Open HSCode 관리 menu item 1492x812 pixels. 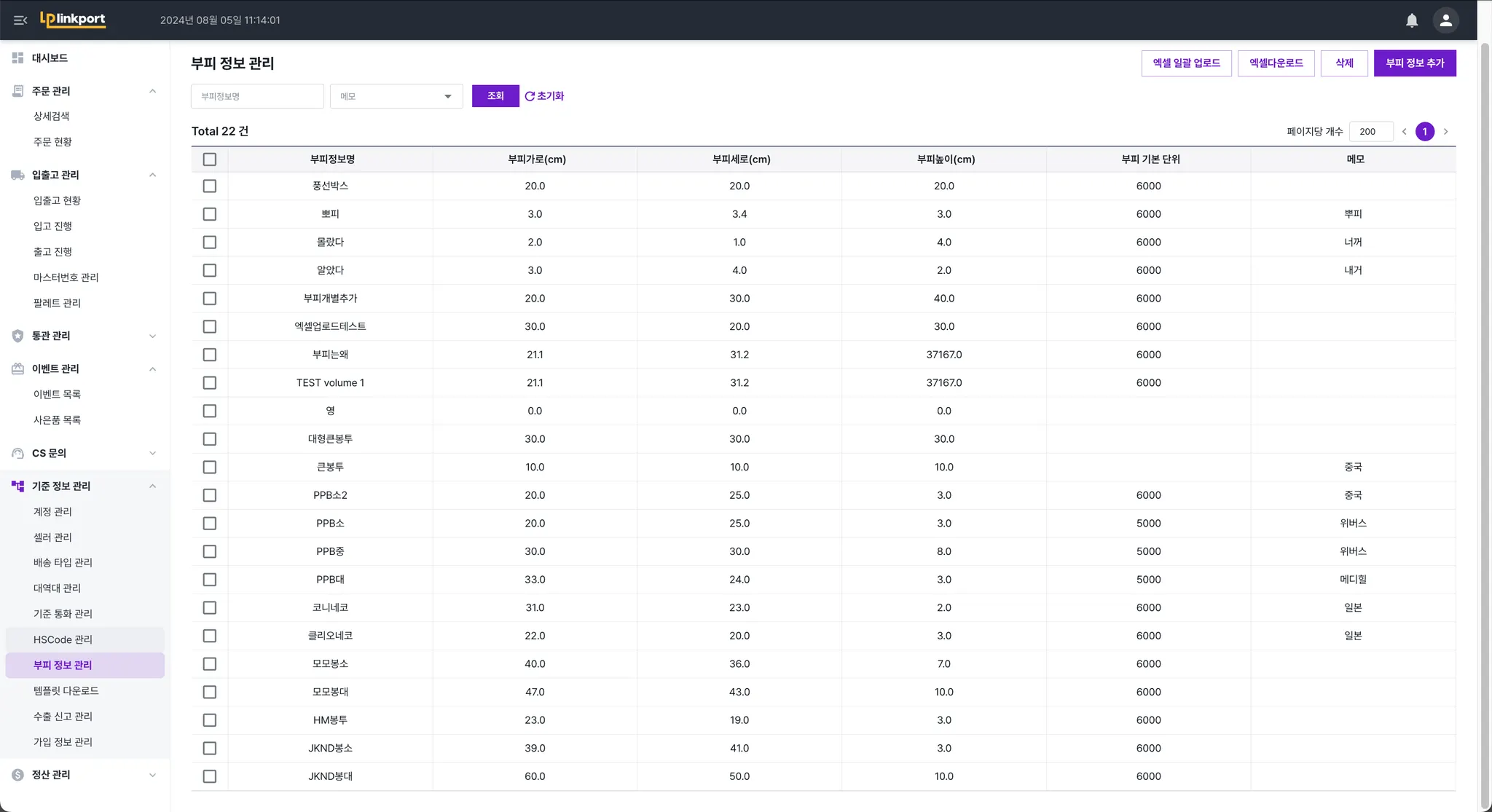pos(63,639)
